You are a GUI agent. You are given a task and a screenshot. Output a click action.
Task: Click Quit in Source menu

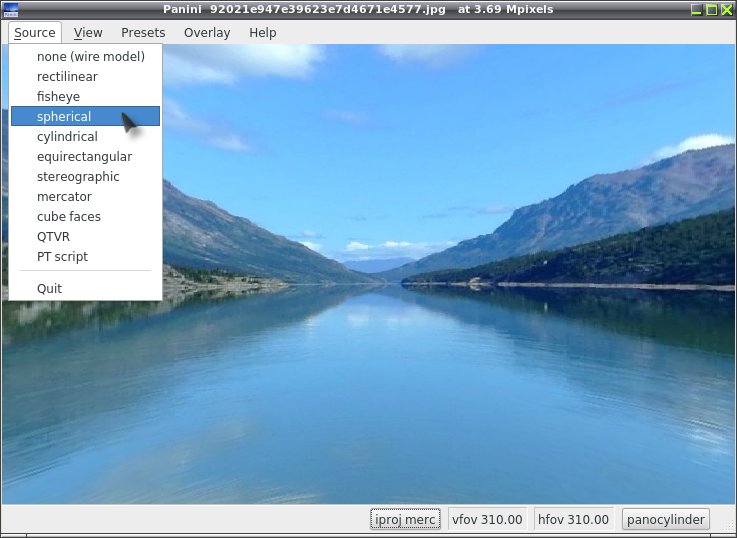[x=86, y=288]
